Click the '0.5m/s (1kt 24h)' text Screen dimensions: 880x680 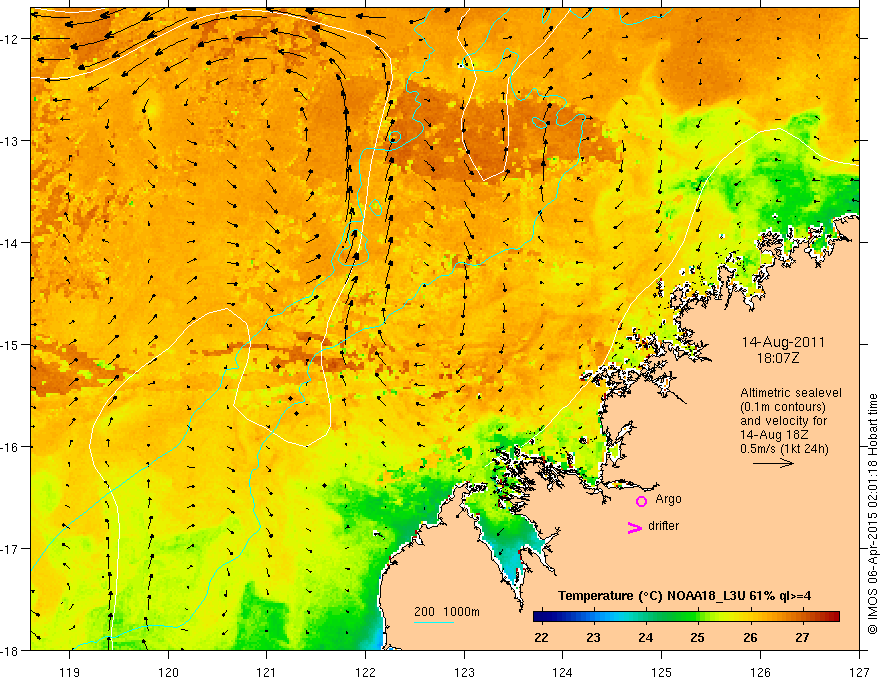(784, 449)
